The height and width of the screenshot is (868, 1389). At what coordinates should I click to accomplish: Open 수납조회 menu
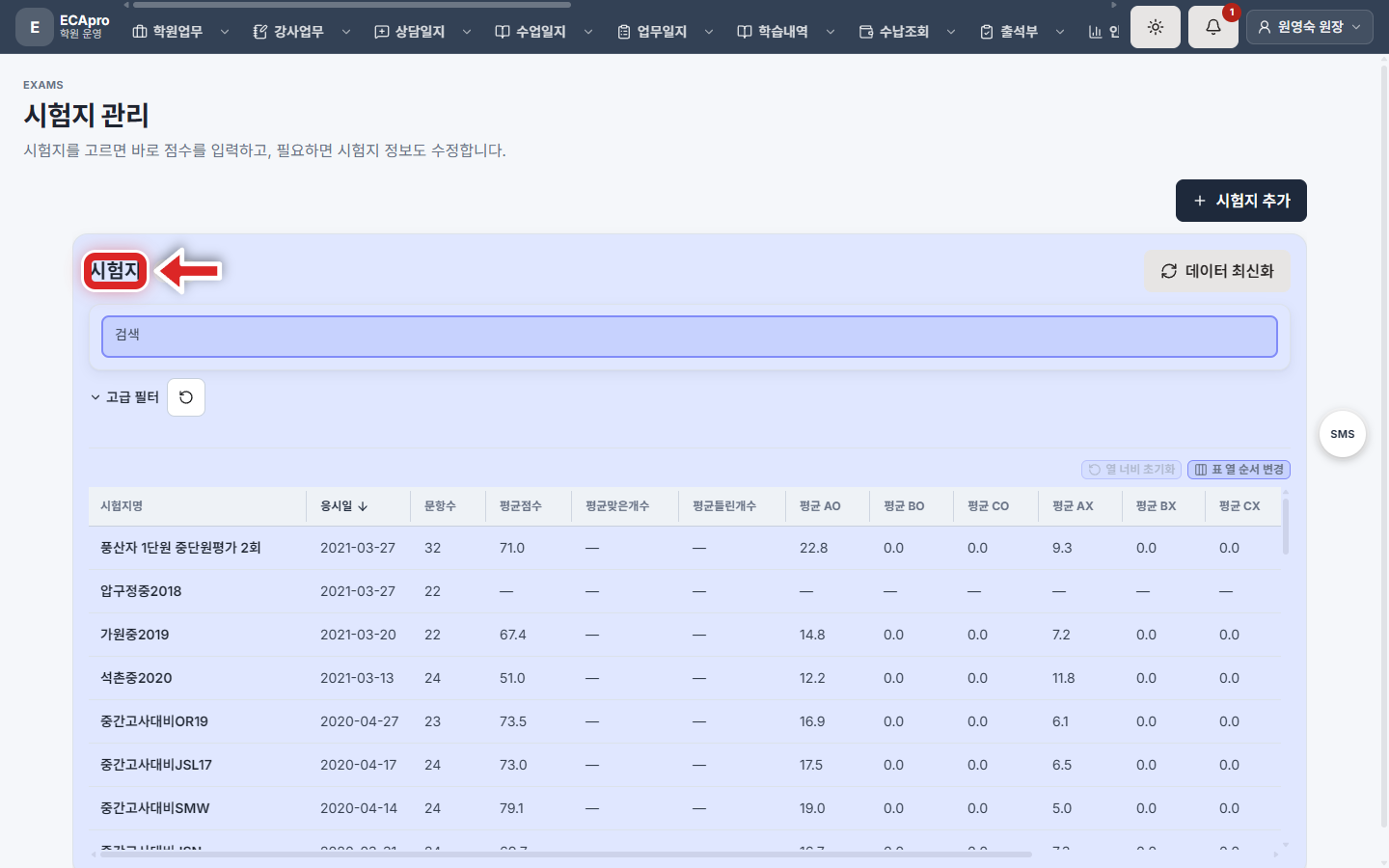pyautogui.click(x=894, y=32)
